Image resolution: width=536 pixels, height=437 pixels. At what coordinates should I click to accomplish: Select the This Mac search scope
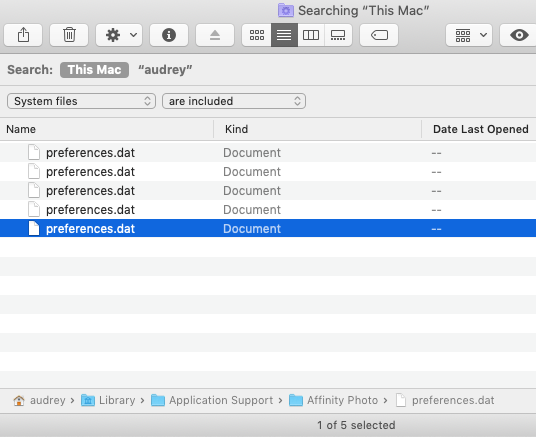(x=94, y=70)
